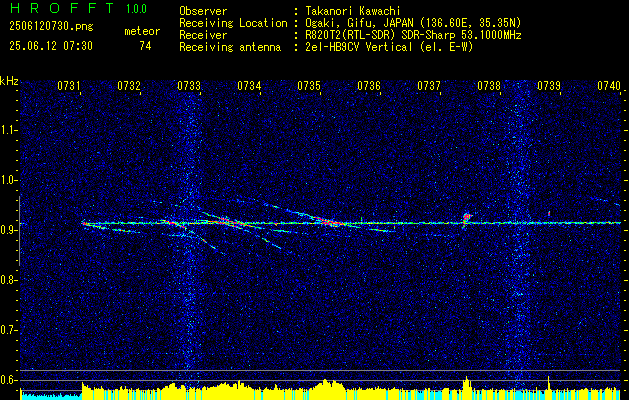
Task: Click frequency axis label 1.0
Action: tap(7, 180)
